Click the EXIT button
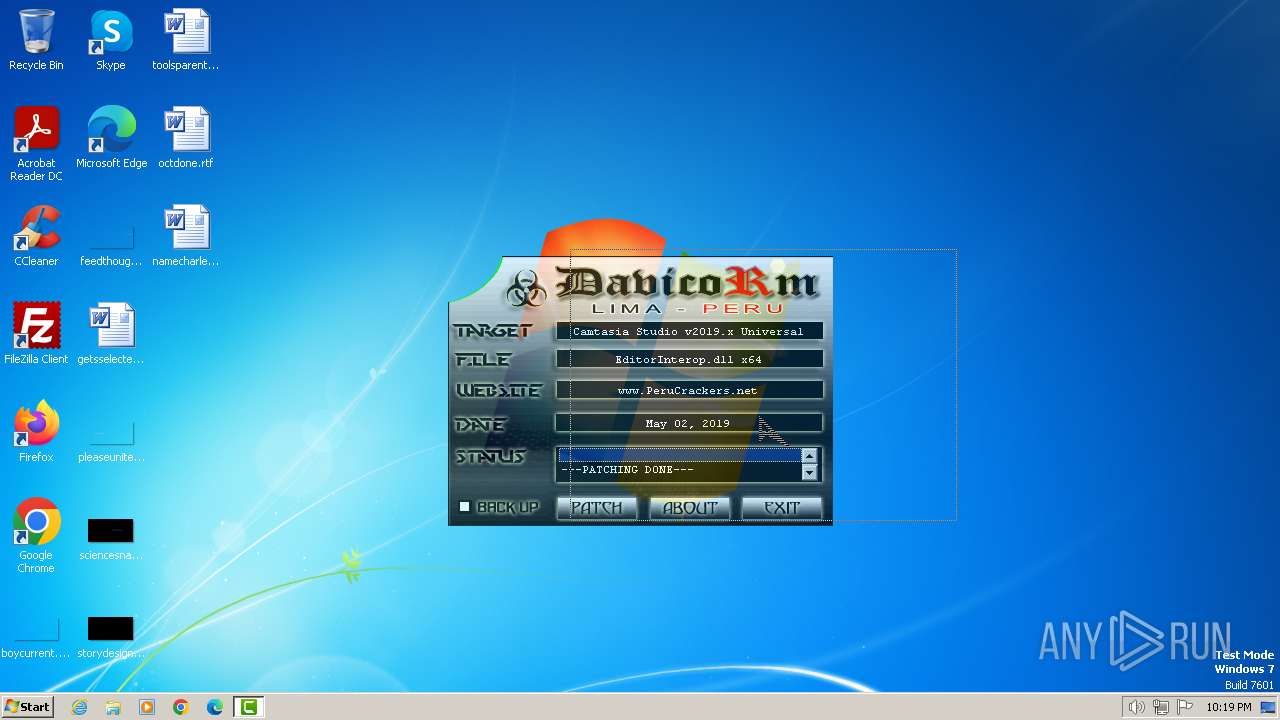The width and height of the screenshot is (1280, 720). [781, 508]
